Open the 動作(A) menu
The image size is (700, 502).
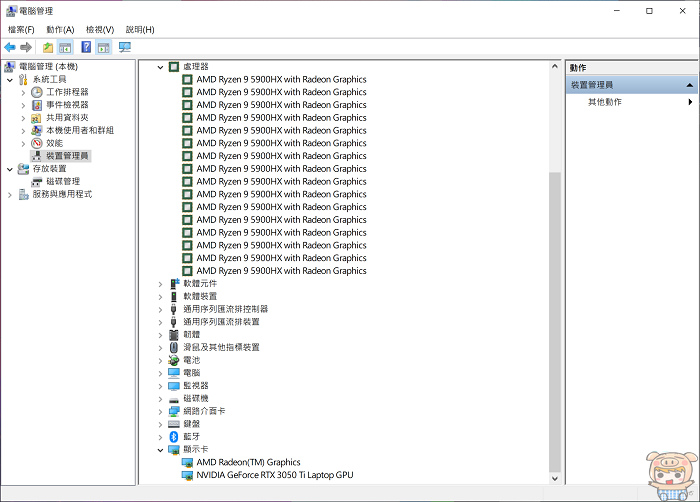click(58, 29)
